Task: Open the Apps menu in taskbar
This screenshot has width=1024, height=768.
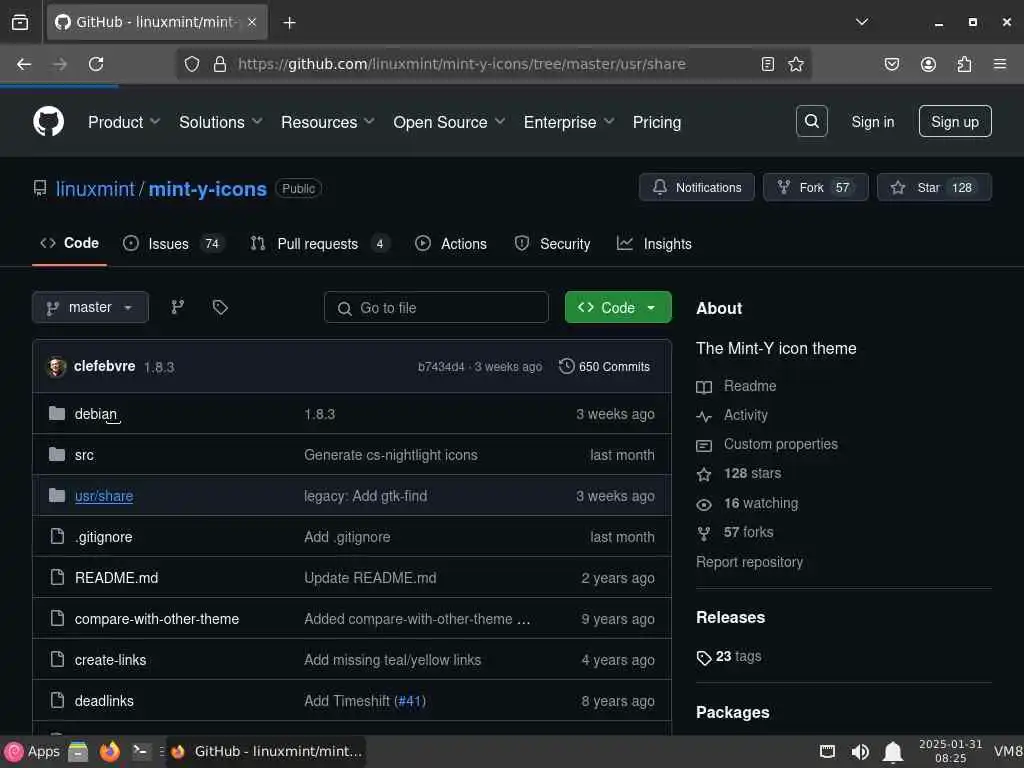Action: pyautogui.click(x=31, y=752)
